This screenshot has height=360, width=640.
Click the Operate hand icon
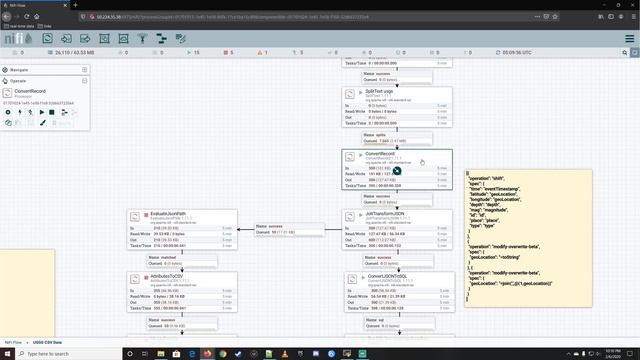click(5, 81)
